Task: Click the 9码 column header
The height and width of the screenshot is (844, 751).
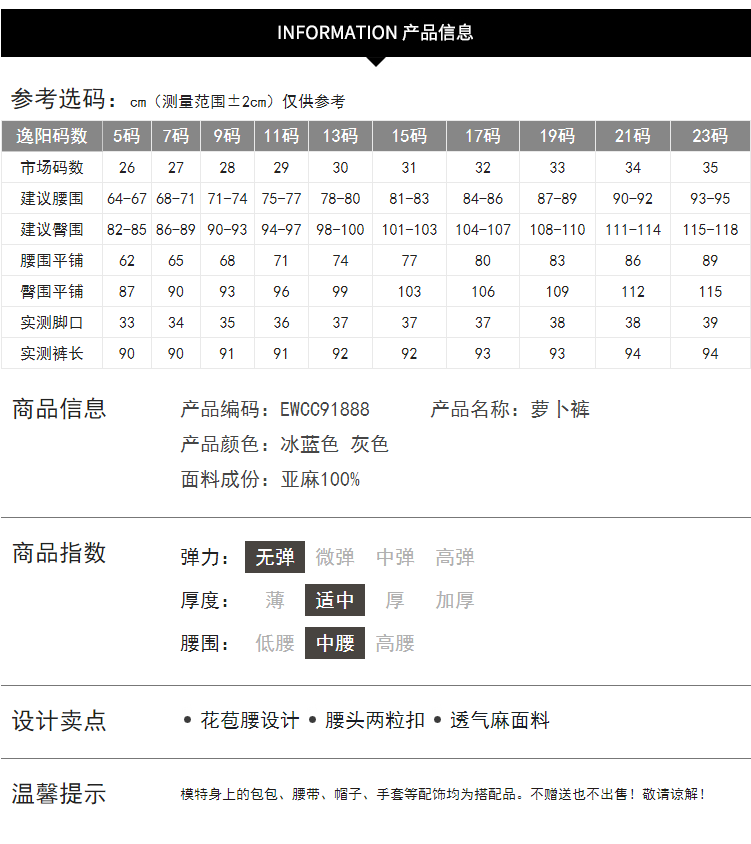Action: point(227,136)
